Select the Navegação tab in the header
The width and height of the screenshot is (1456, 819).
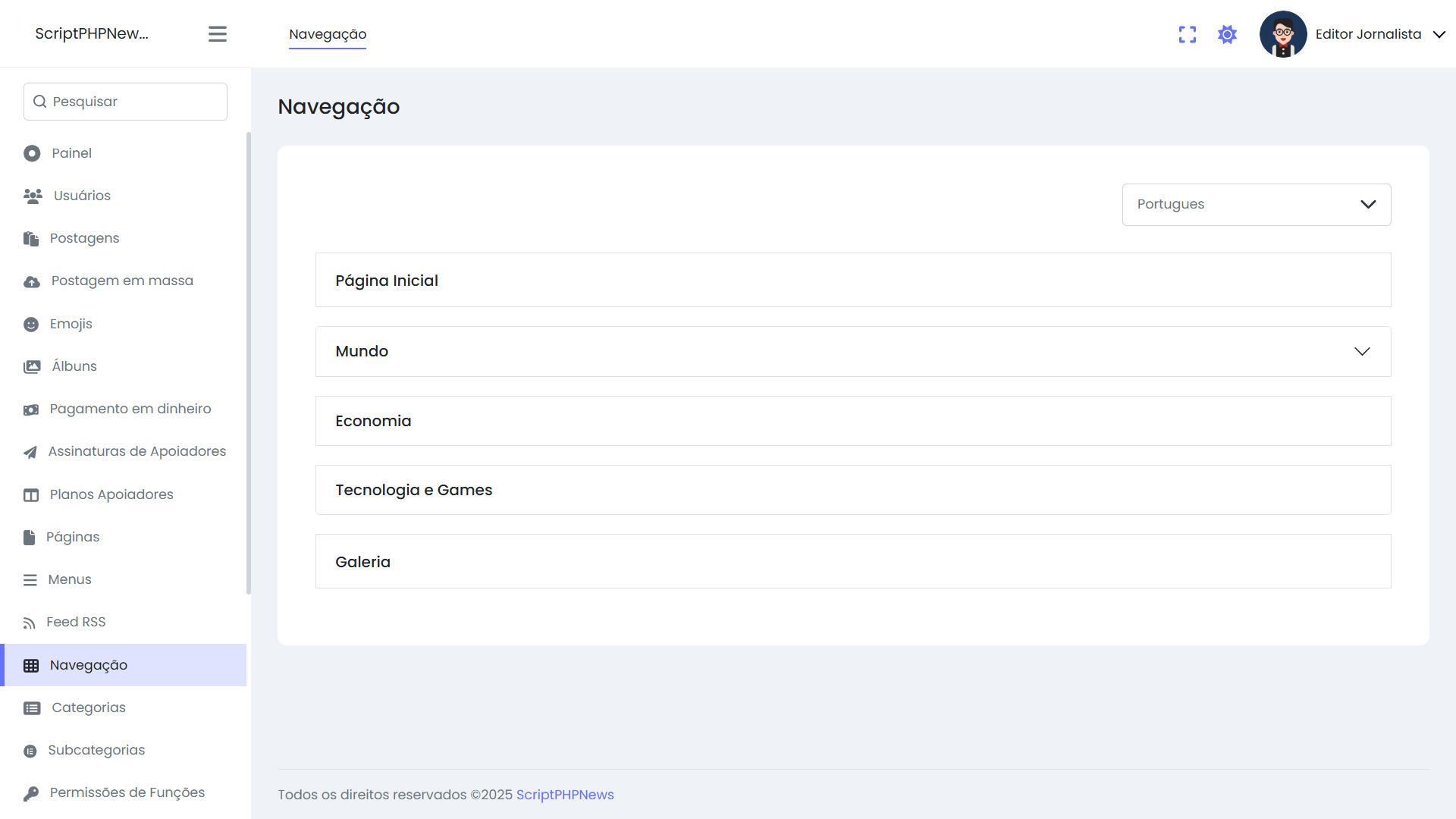coord(328,34)
